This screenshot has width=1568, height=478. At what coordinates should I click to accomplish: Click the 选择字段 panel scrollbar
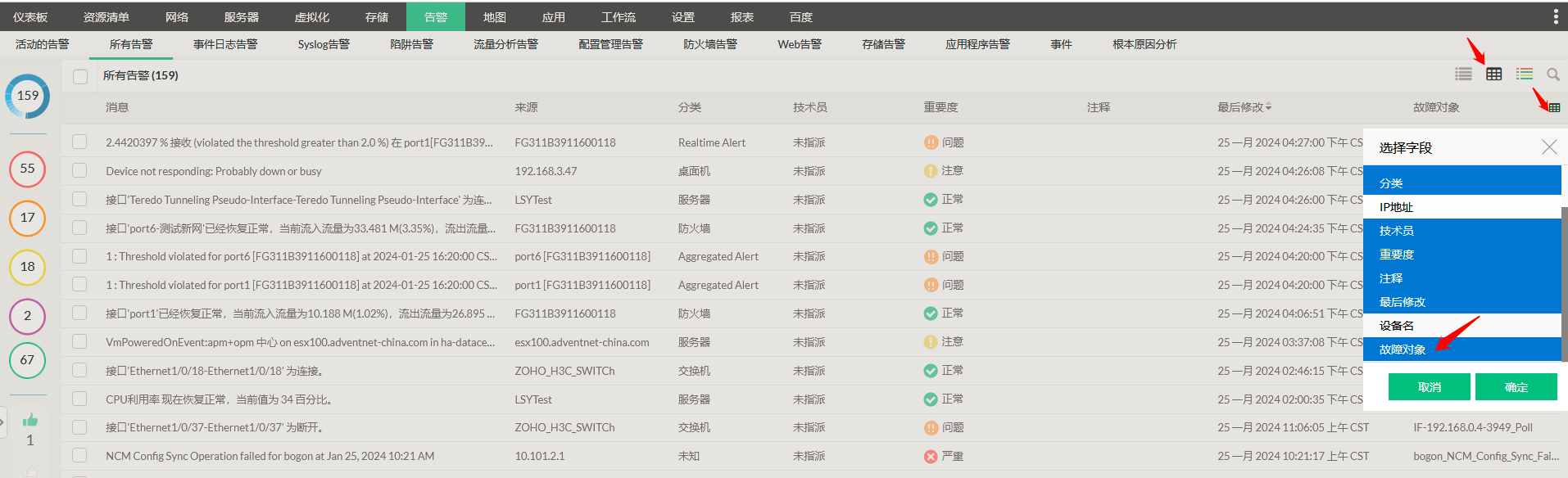coord(1565,283)
